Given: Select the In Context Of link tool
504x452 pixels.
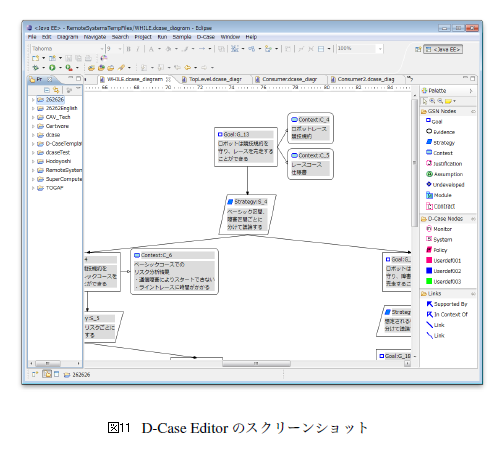Looking at the screenshot, I should point(447,314).
